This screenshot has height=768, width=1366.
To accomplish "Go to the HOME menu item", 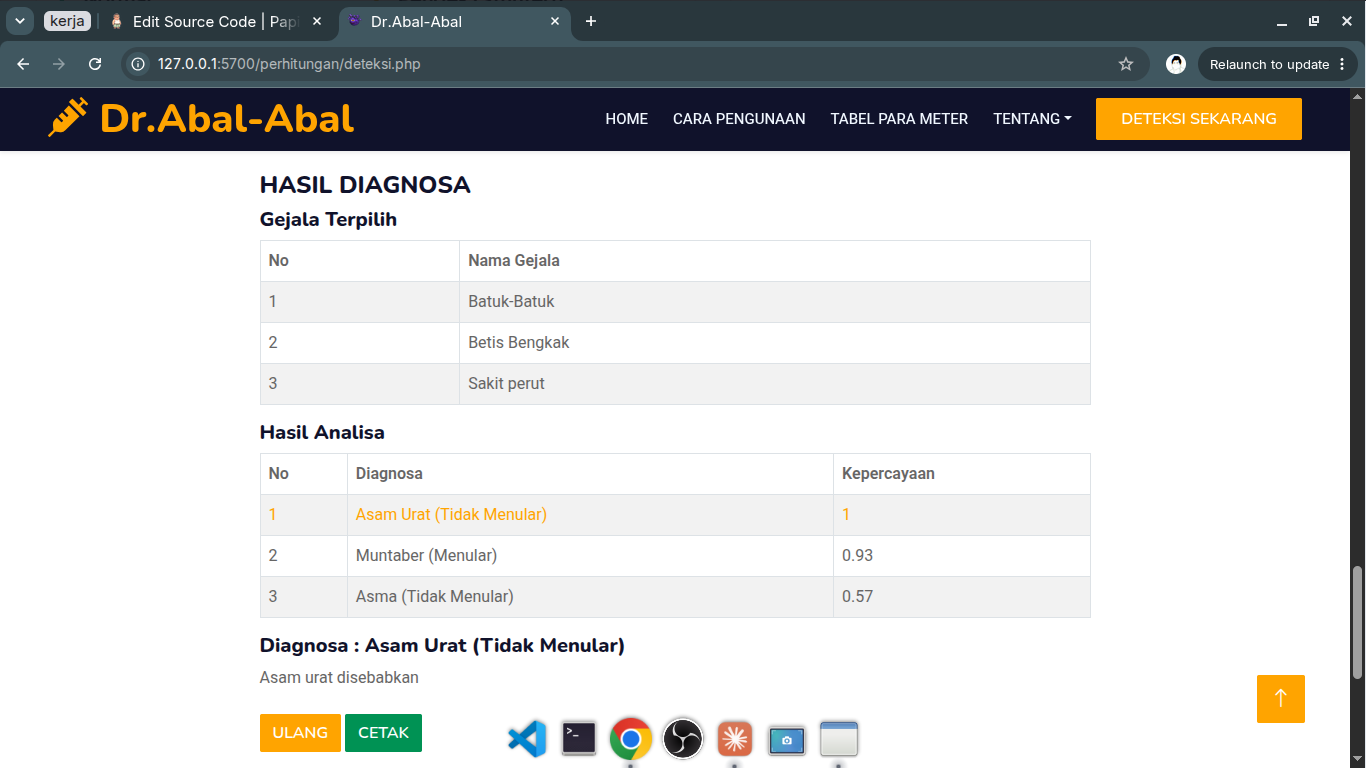I will click(x=627, y=119).
